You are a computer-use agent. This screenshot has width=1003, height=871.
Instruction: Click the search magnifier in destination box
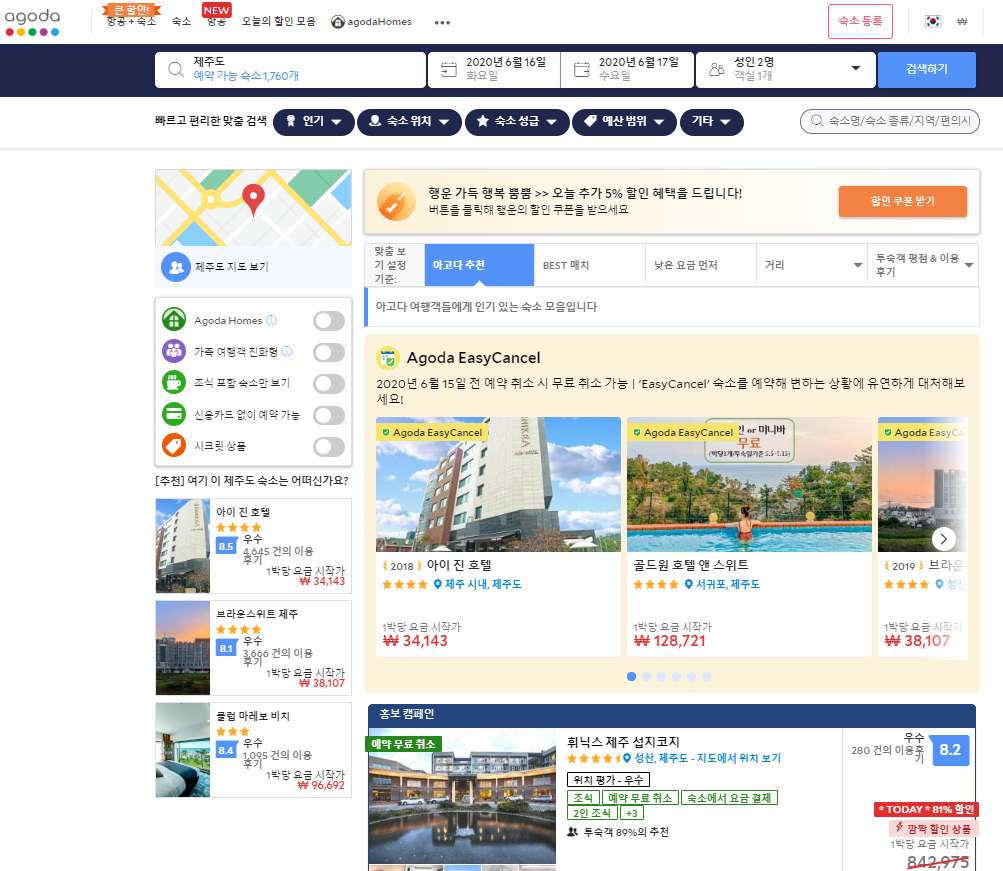[175, 69]
